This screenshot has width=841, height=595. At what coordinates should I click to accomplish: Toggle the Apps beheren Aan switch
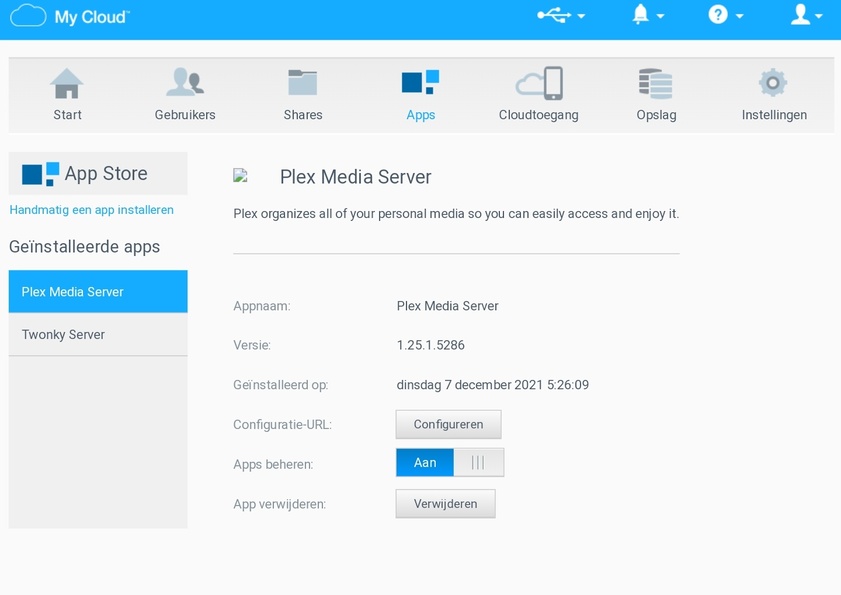[450, 462]
